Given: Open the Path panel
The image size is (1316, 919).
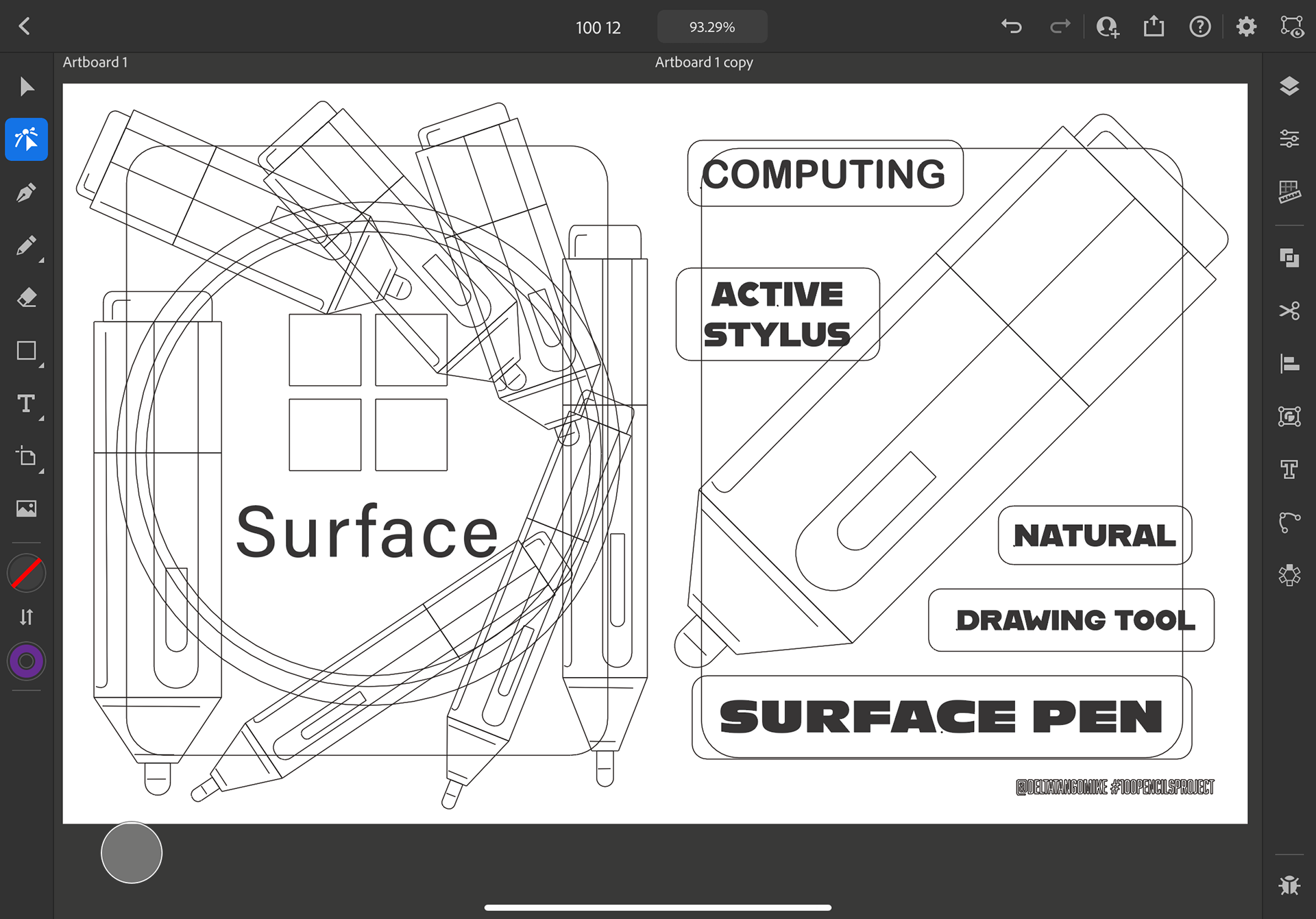Looking at the screenshot, I should coord(1289,522).
